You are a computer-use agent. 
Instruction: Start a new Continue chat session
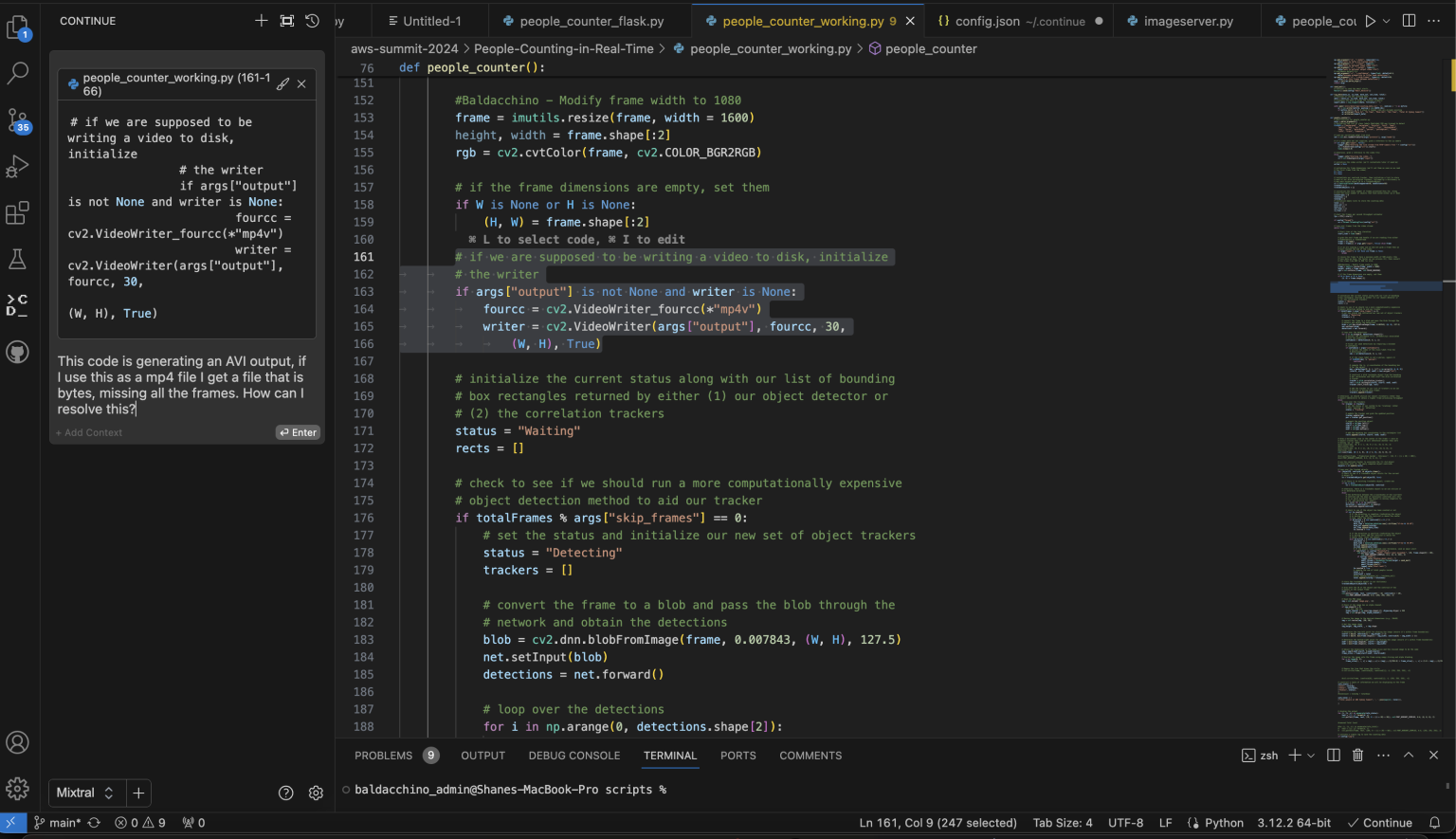point(261,20)
